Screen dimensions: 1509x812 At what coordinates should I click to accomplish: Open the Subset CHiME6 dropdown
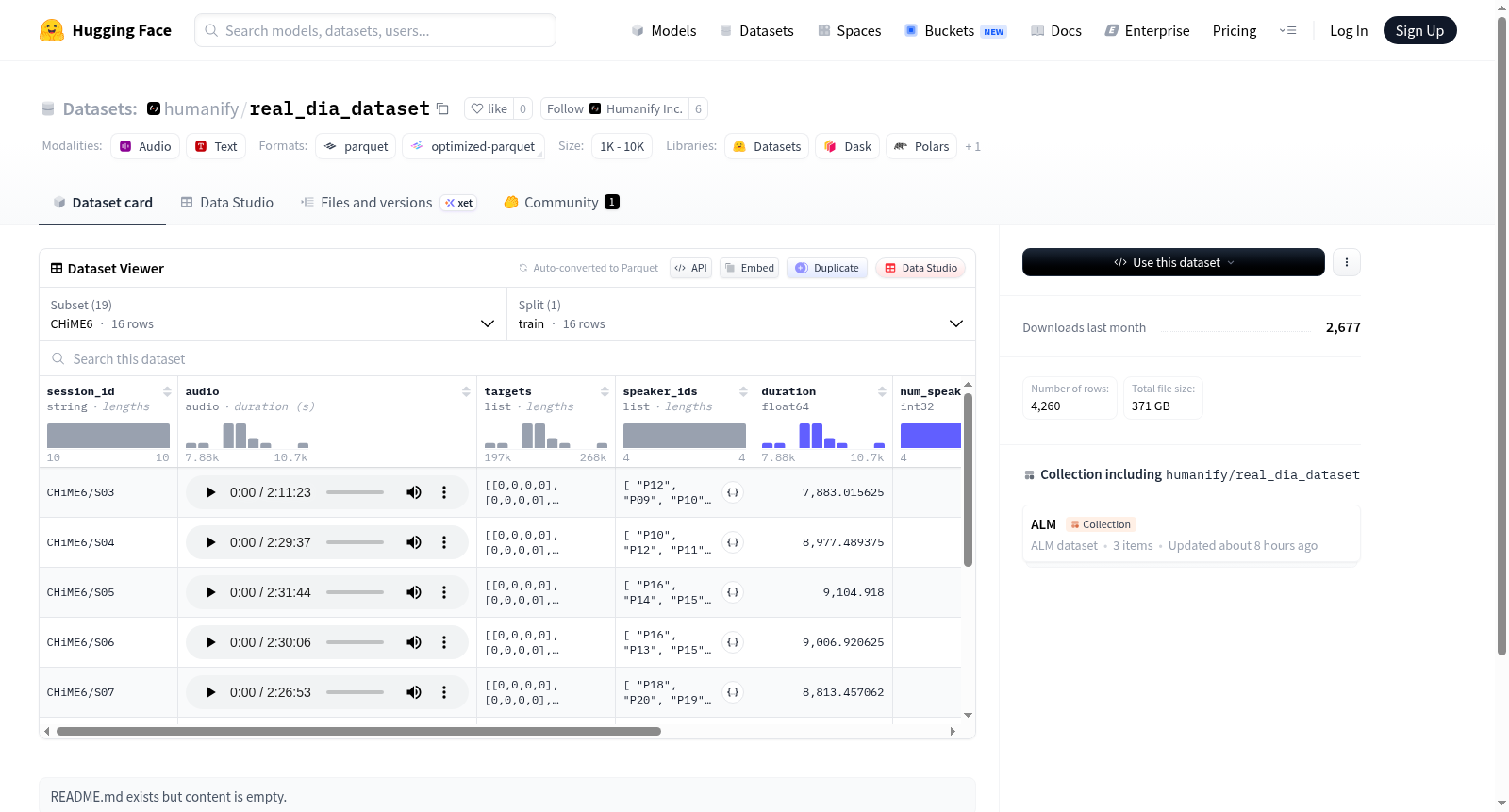point(274,314)
